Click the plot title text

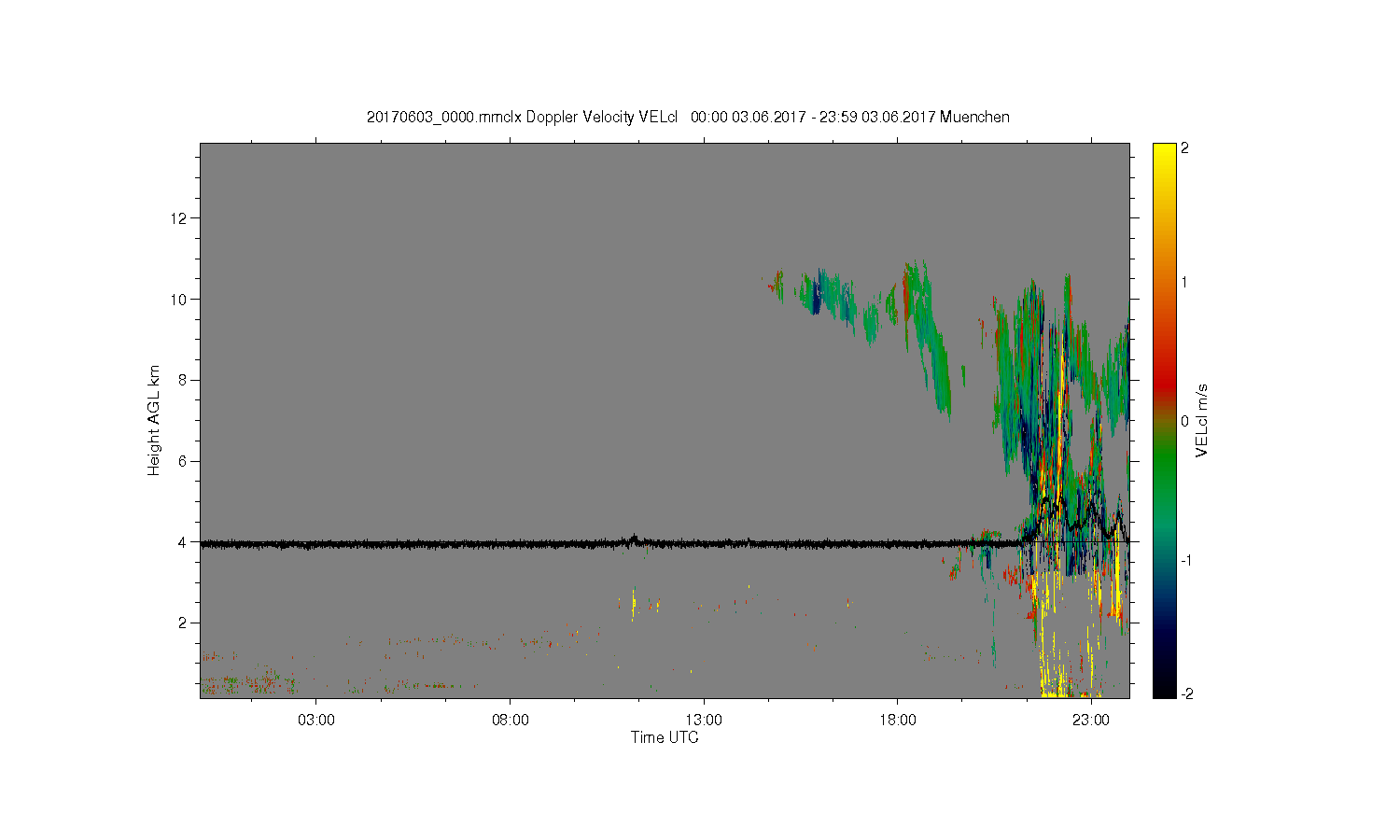[x=688, y=118]
